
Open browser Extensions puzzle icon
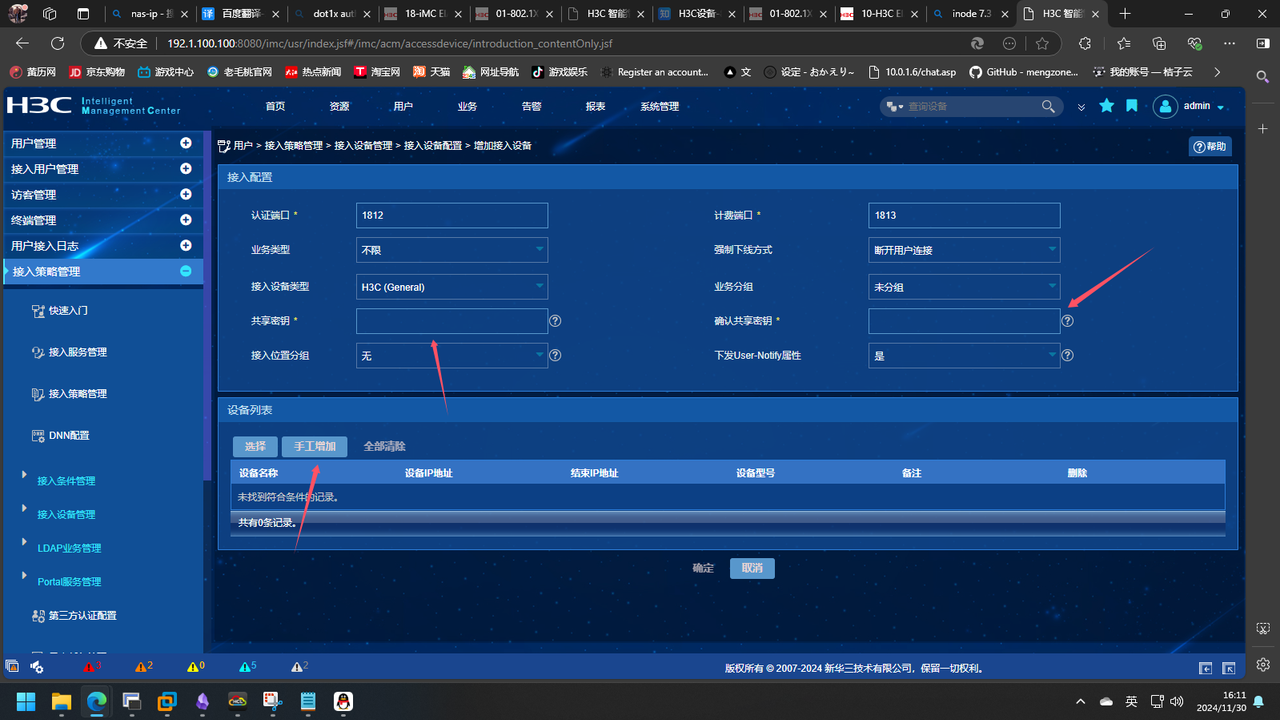click(x=1085, y=43)
